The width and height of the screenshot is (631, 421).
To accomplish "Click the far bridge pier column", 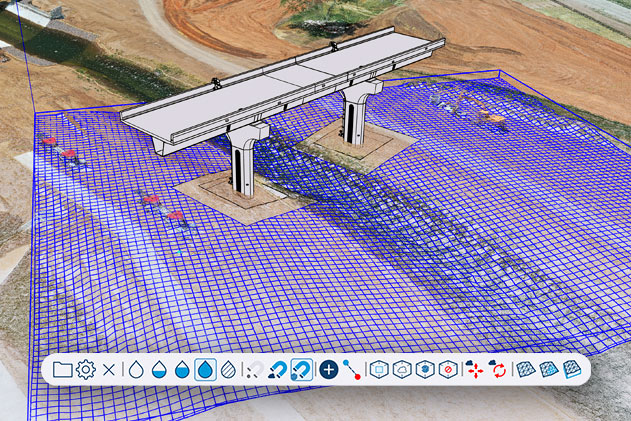I will click(x=356, y=115).
